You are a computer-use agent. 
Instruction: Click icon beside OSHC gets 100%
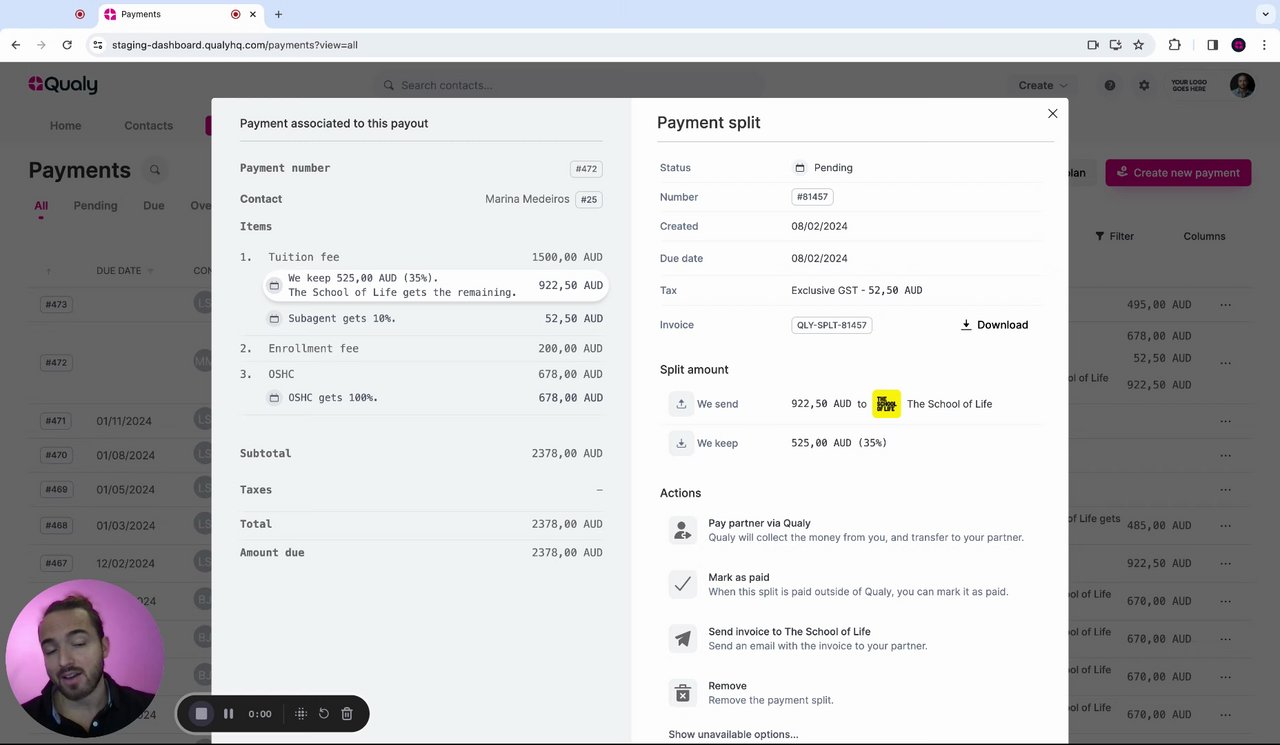point(274,397)
